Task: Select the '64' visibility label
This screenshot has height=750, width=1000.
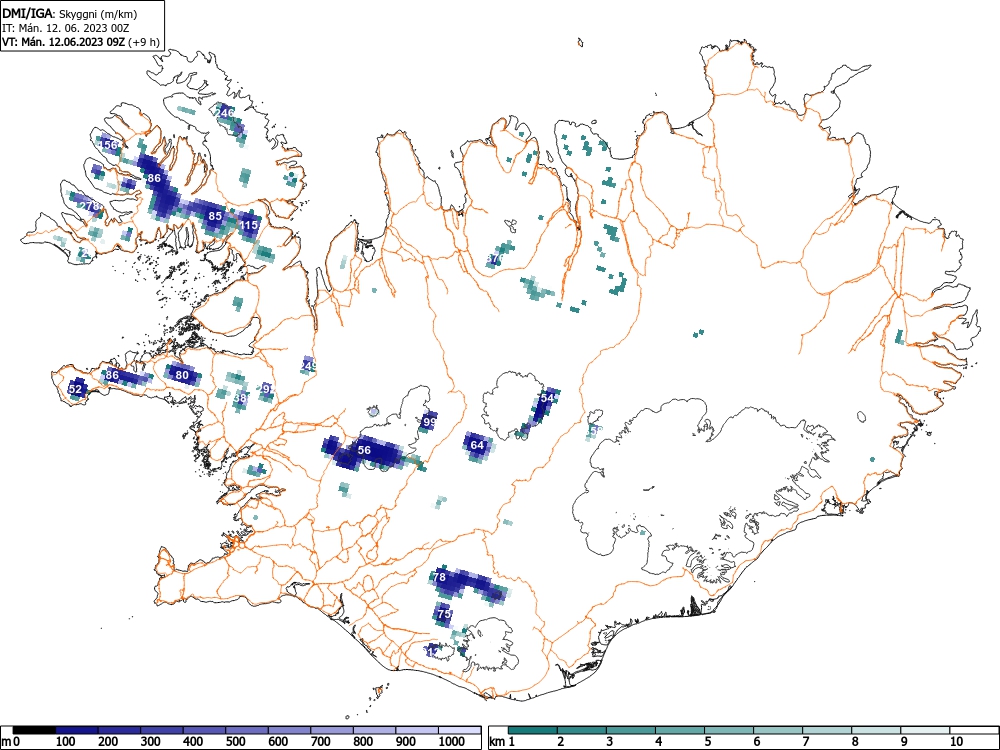Action: pyautogui.click(x=477, y=445)
